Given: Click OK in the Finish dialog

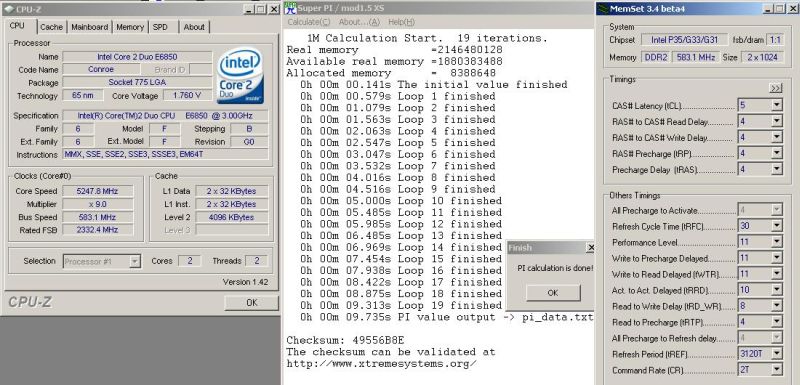Looking at the screenshot, I should point(553,293).
